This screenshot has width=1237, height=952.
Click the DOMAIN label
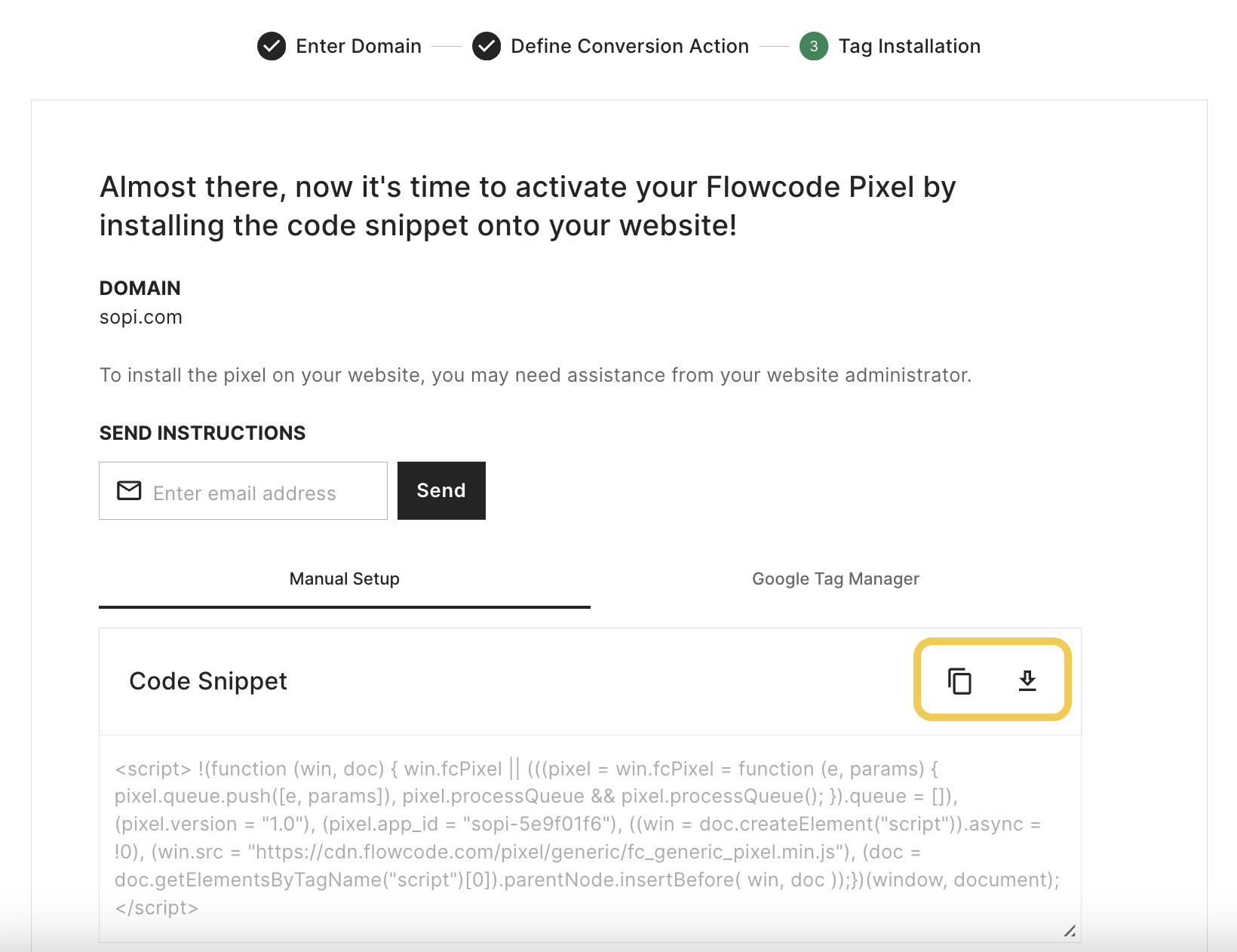coord(140,288)
